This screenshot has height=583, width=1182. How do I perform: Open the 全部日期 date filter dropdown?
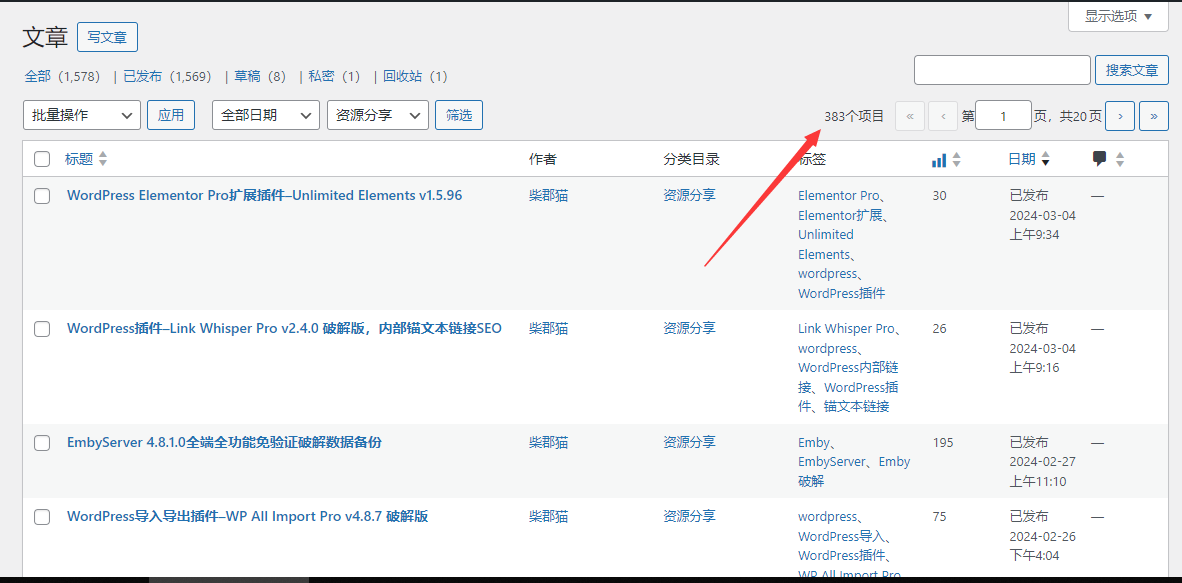[x=266, y=115]
